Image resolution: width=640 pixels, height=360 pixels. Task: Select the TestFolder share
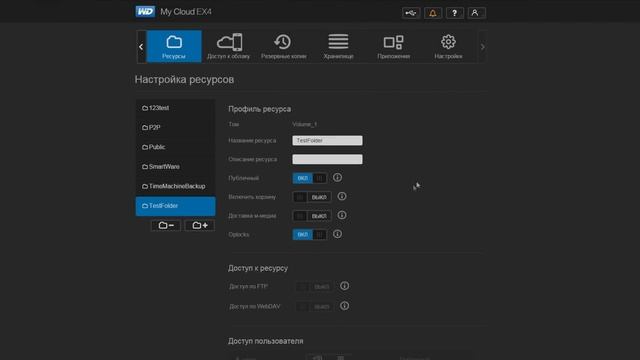pyautogui.click(x=176, y=206)
